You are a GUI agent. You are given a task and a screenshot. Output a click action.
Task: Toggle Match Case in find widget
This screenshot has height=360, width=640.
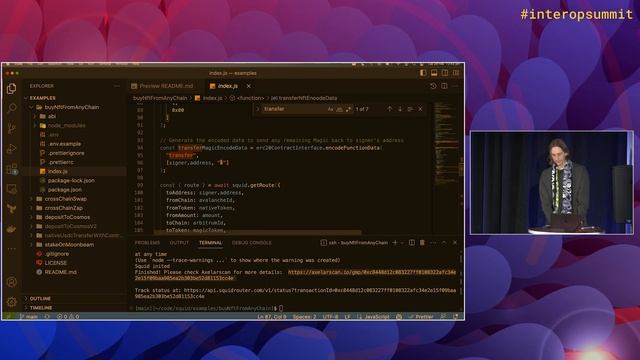coord(330,109)
